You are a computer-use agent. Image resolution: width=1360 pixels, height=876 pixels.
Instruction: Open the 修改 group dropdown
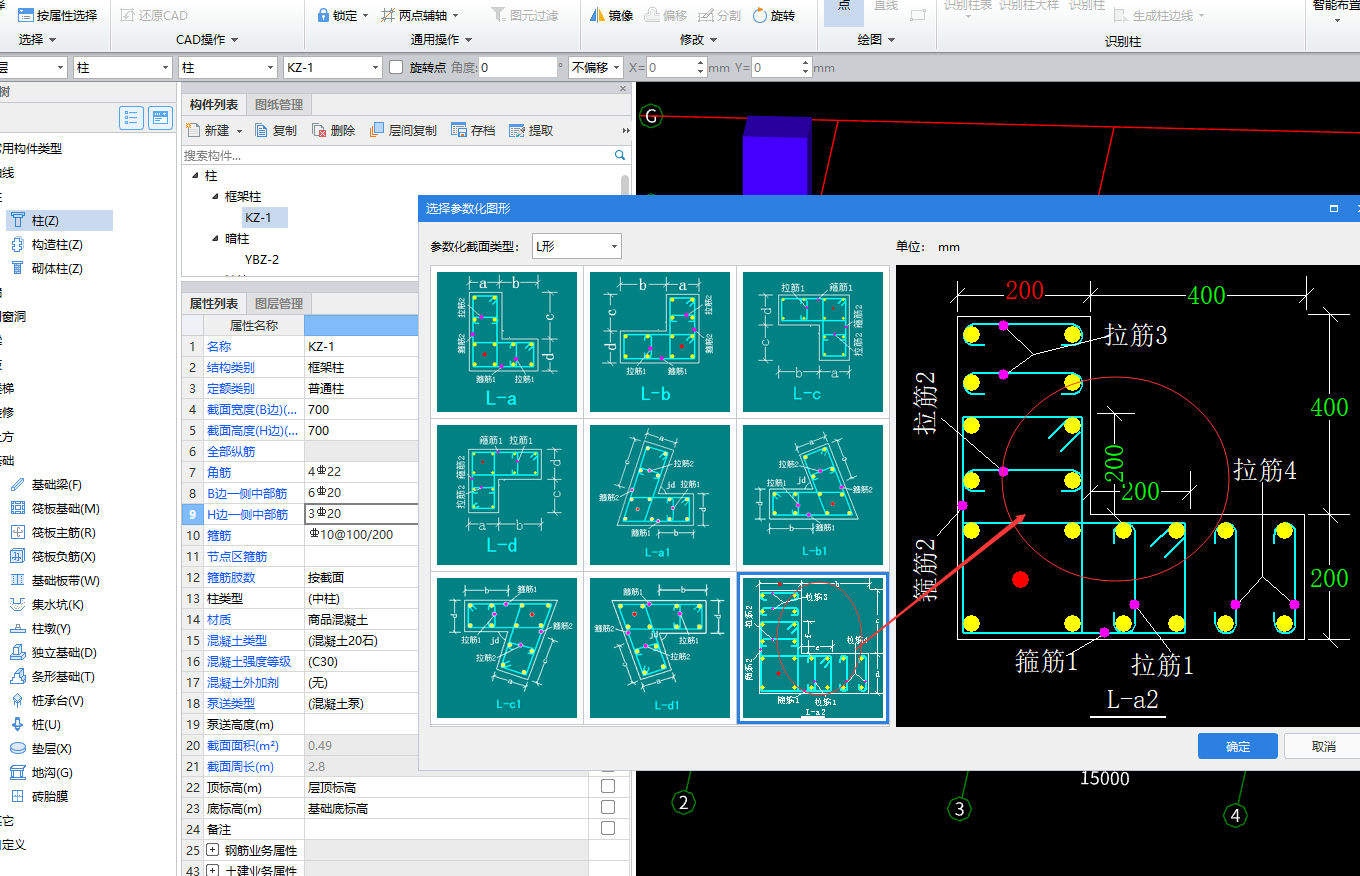(699, 40)
